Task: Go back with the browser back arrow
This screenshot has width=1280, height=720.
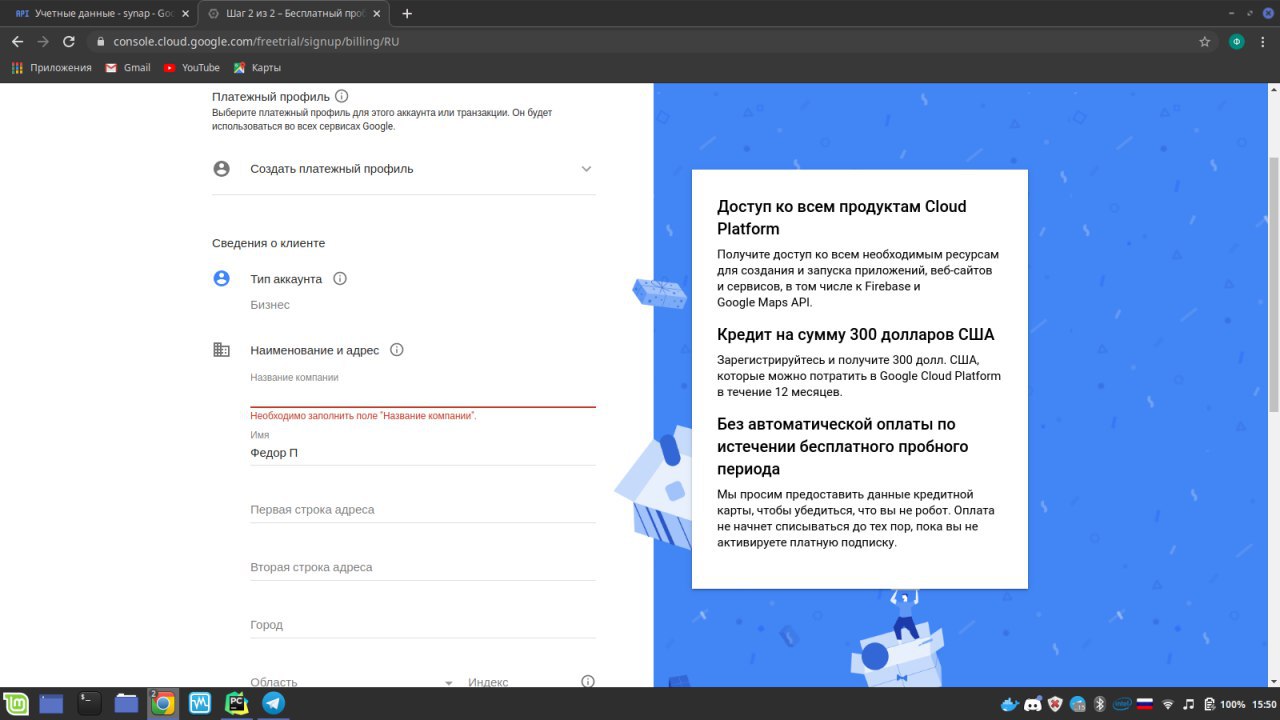Action: (x=17, y=41)
